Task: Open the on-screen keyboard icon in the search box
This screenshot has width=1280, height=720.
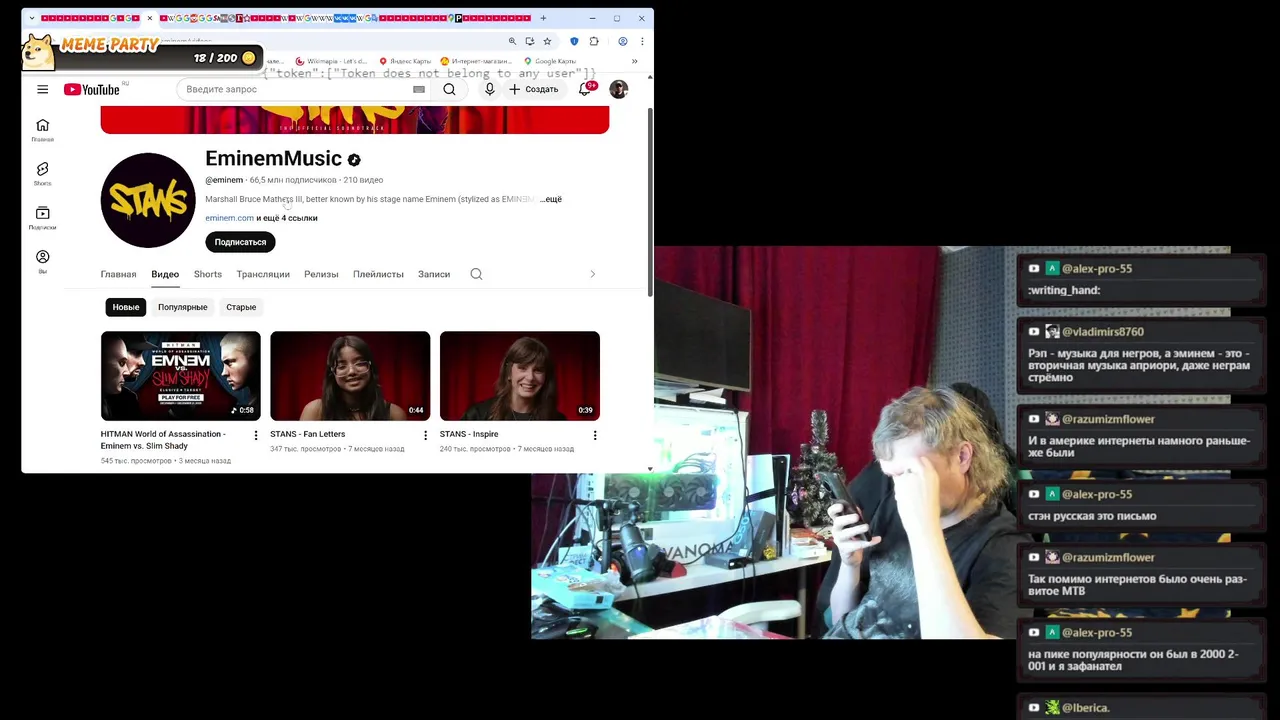Action: click(x=419, y=89)
